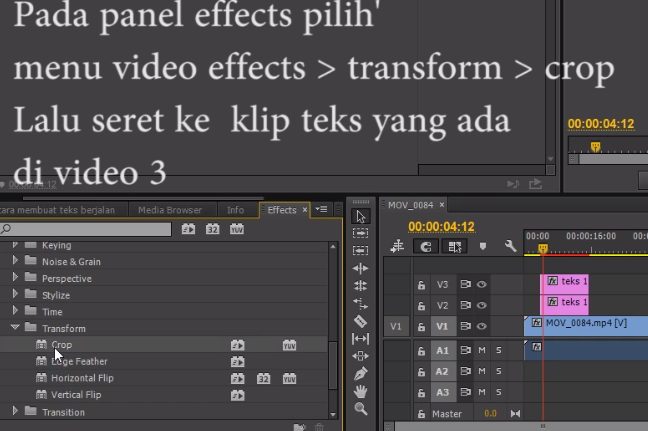
Task: Mute track A1
Action: point(482,350)
